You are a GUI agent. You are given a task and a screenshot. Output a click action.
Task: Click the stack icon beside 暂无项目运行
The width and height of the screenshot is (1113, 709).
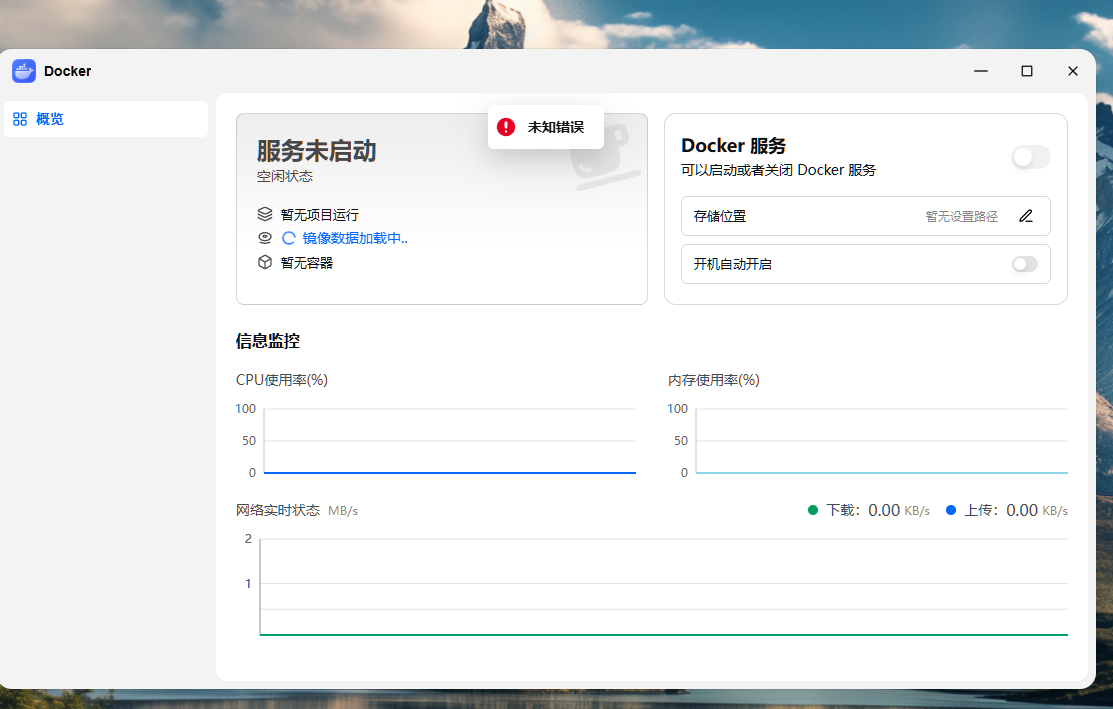pos(265,214)
